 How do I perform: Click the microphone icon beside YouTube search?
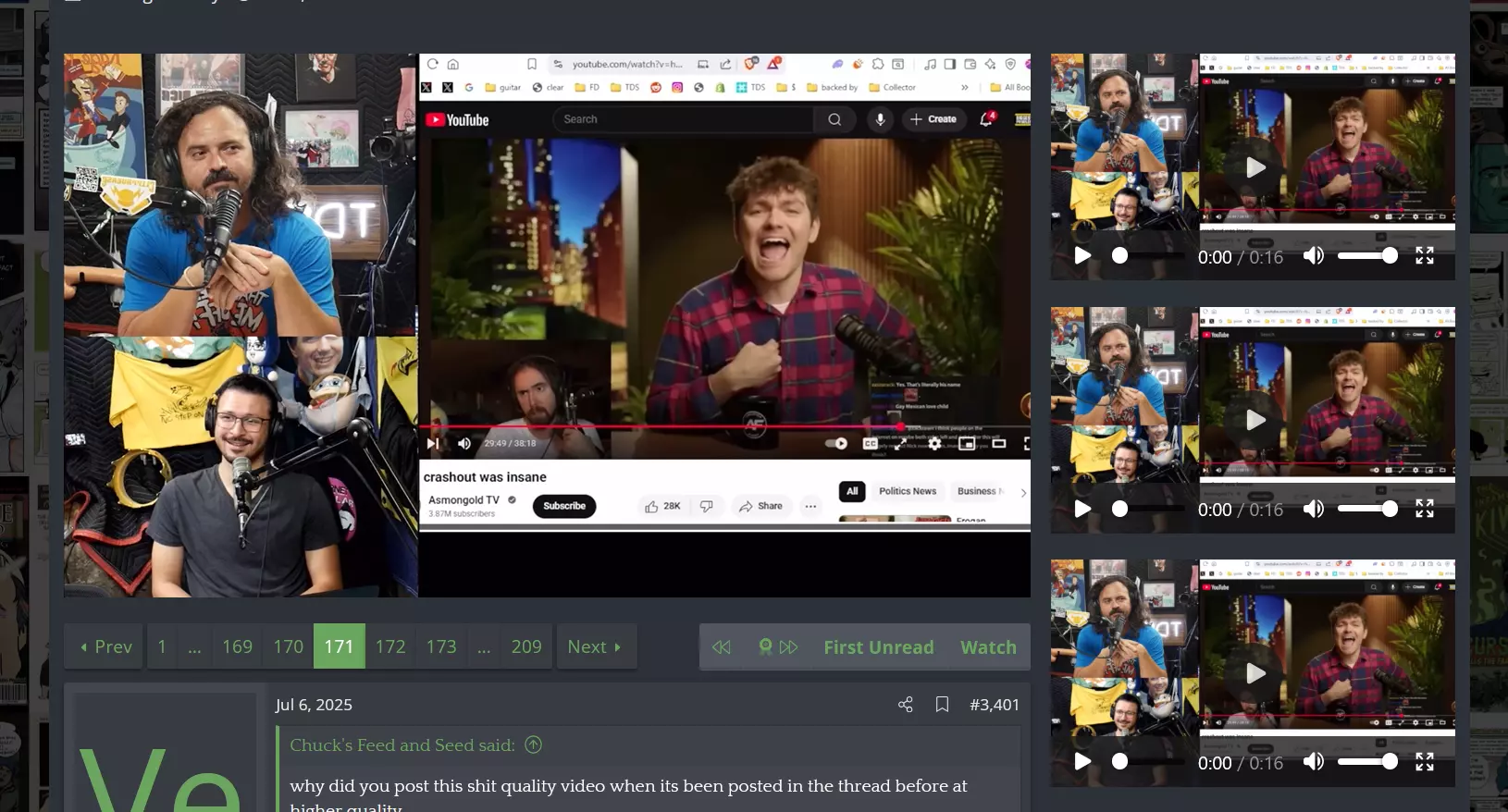coord(880,119)
